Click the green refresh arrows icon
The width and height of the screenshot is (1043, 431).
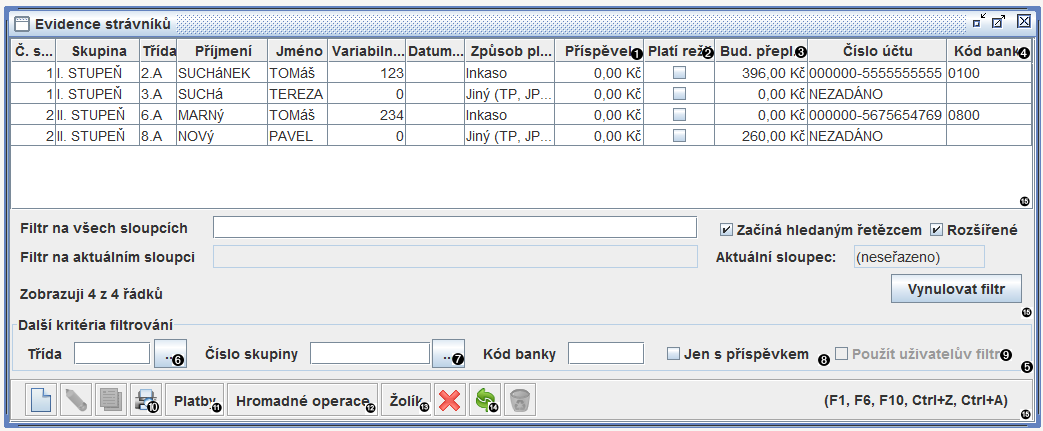click(x=485, y=401)
